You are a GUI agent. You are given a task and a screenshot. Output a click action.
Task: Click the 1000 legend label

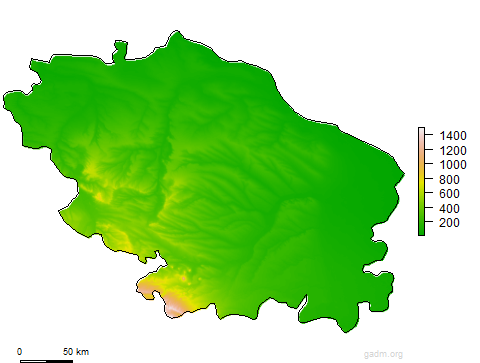[x=453, y=165]
